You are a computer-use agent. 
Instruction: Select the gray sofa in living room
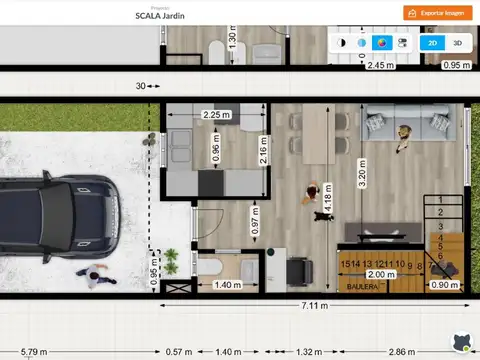409,122
